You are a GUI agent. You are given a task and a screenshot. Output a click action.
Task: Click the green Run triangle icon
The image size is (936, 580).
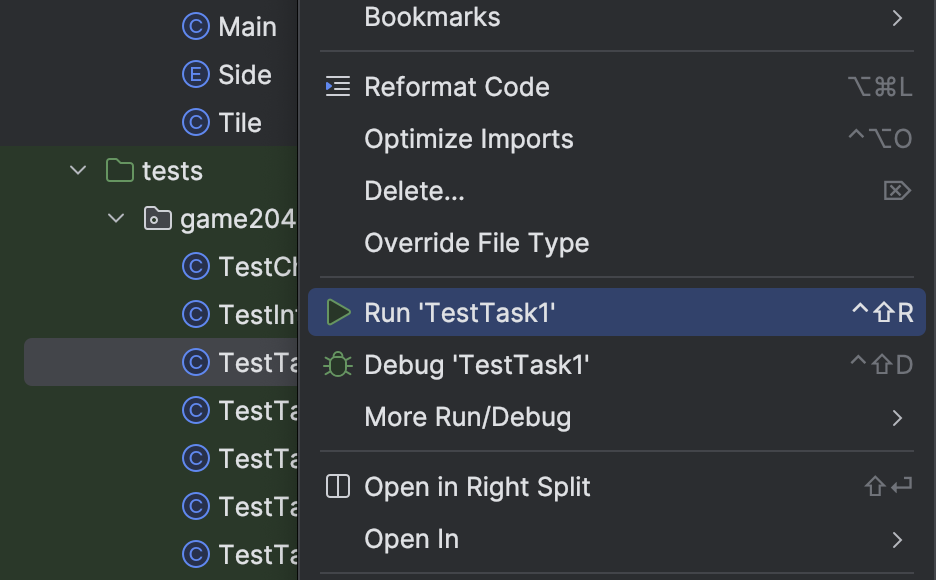coord(339,313)
